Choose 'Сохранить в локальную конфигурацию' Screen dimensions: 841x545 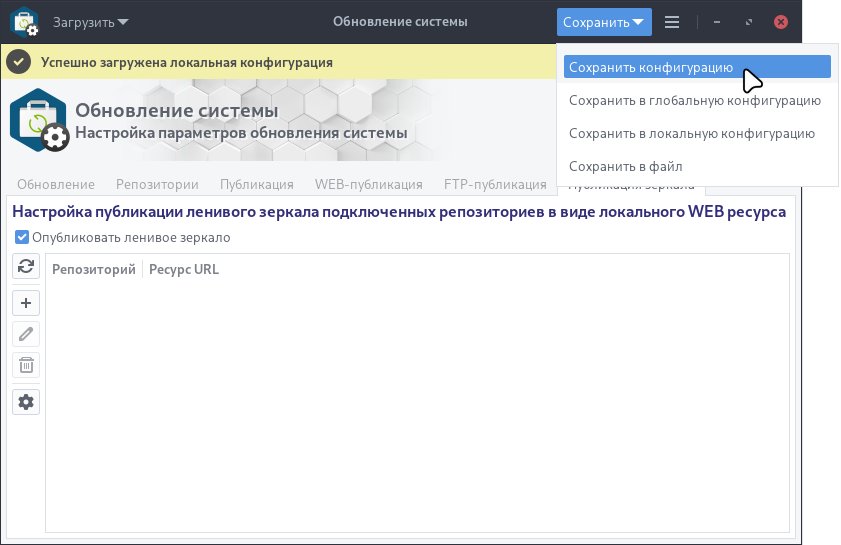[x=697, y=134]
